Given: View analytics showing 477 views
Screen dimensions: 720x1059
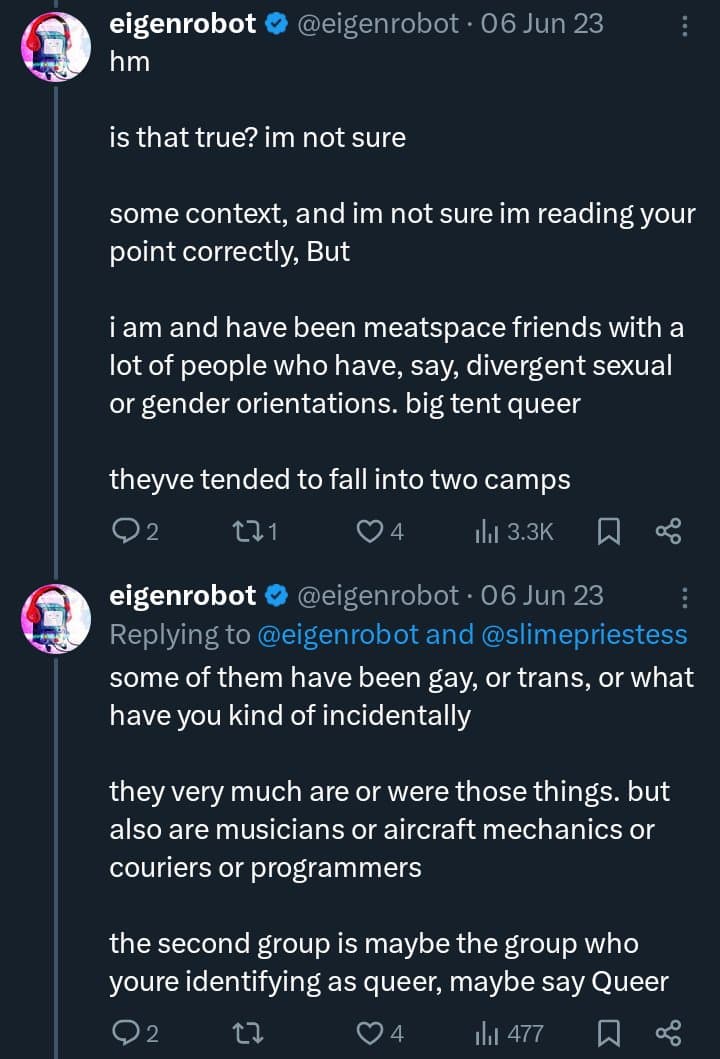Looking at the screenshot, I should (487, 1033).
